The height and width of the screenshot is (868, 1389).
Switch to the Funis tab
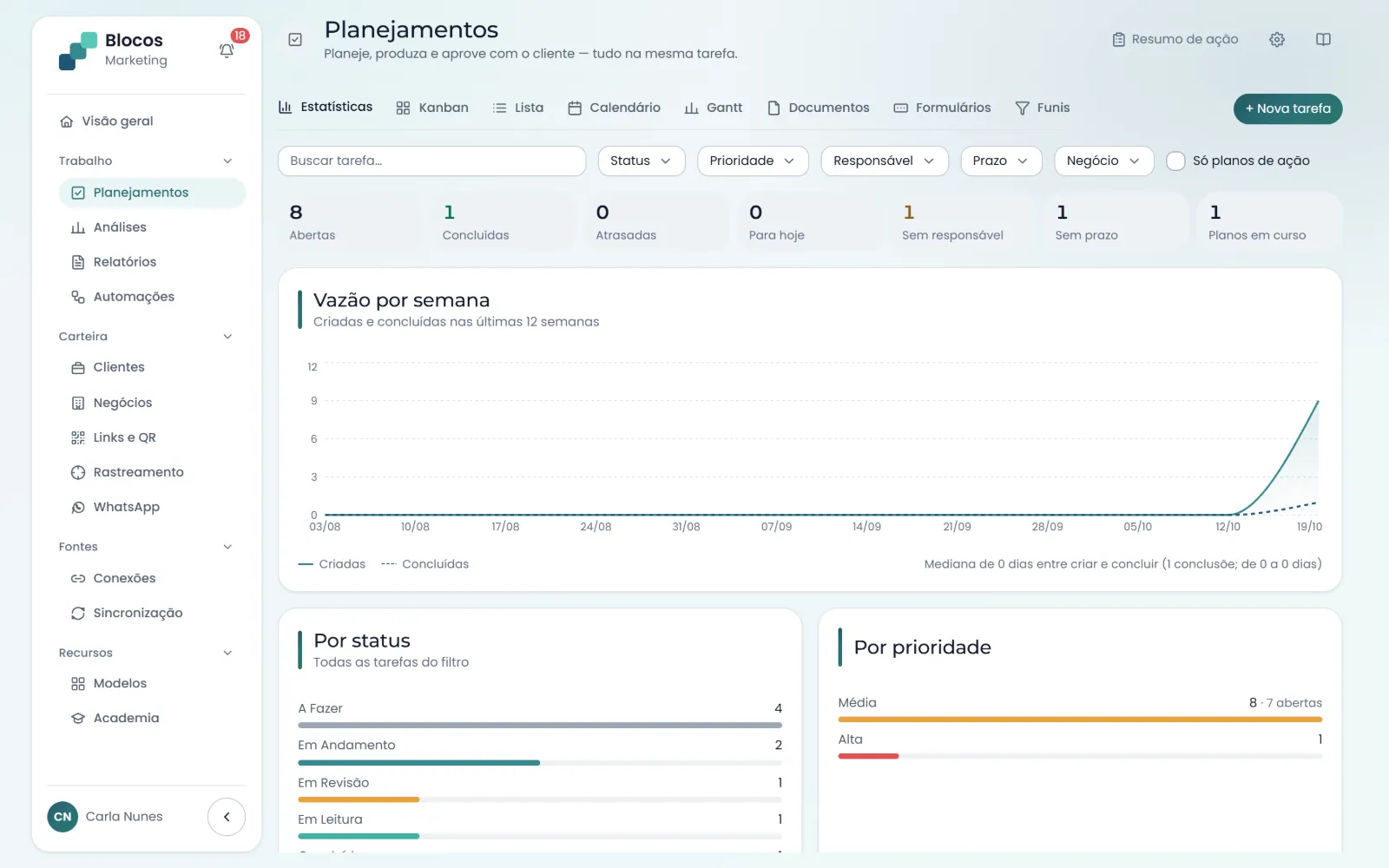[1043, 108]
